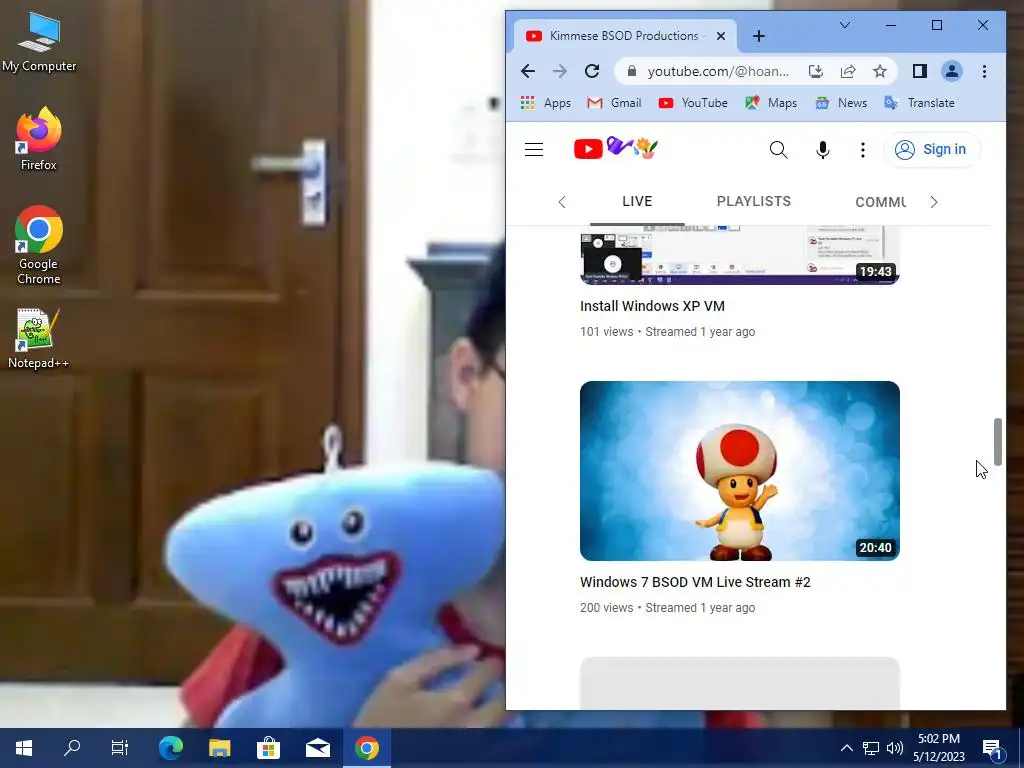Click the address bar URL field
Screen dimensions: 1024x768
coord(718,71)
